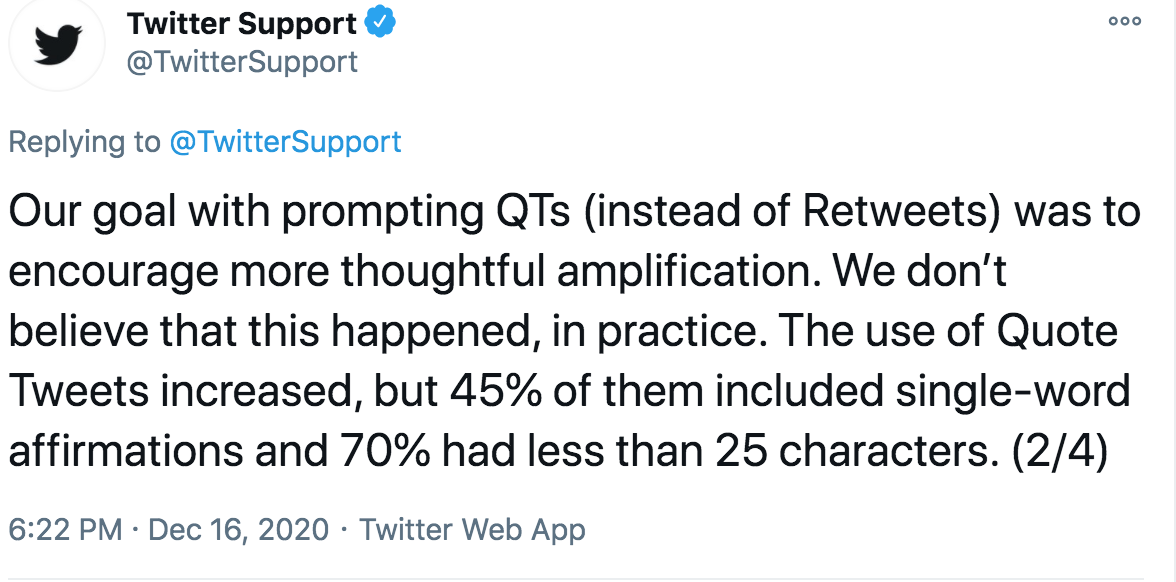Follow the blue @TwitterSupport link in Replying to

pyautogui.click(x=286, y=142)
